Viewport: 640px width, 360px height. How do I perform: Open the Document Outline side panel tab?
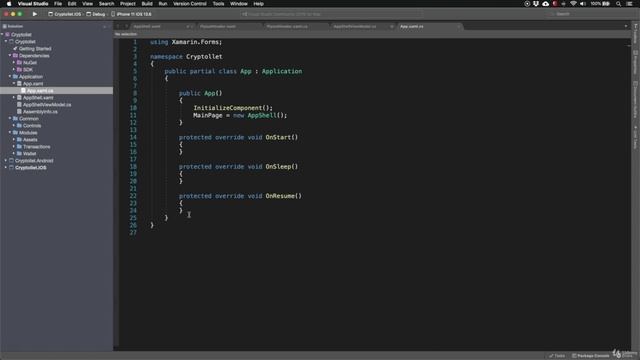[x=636, y=100]
